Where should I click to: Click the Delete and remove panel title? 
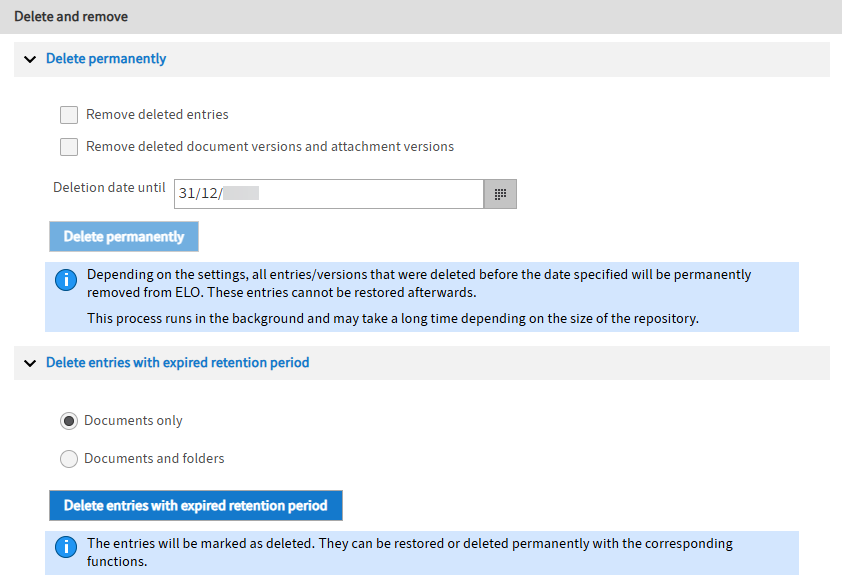pos(71,17)
